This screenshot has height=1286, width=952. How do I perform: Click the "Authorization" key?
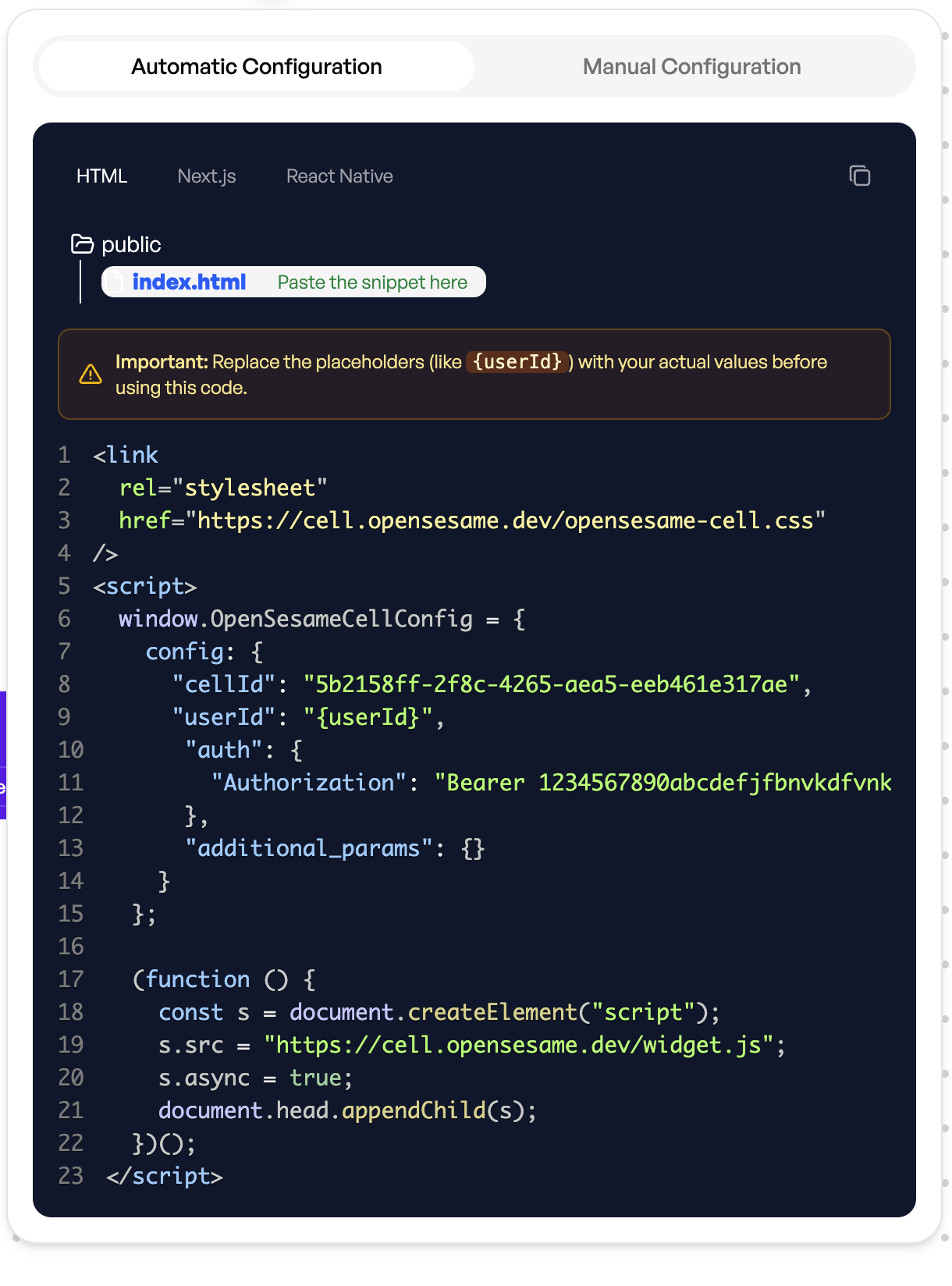(x=309, y=783)
